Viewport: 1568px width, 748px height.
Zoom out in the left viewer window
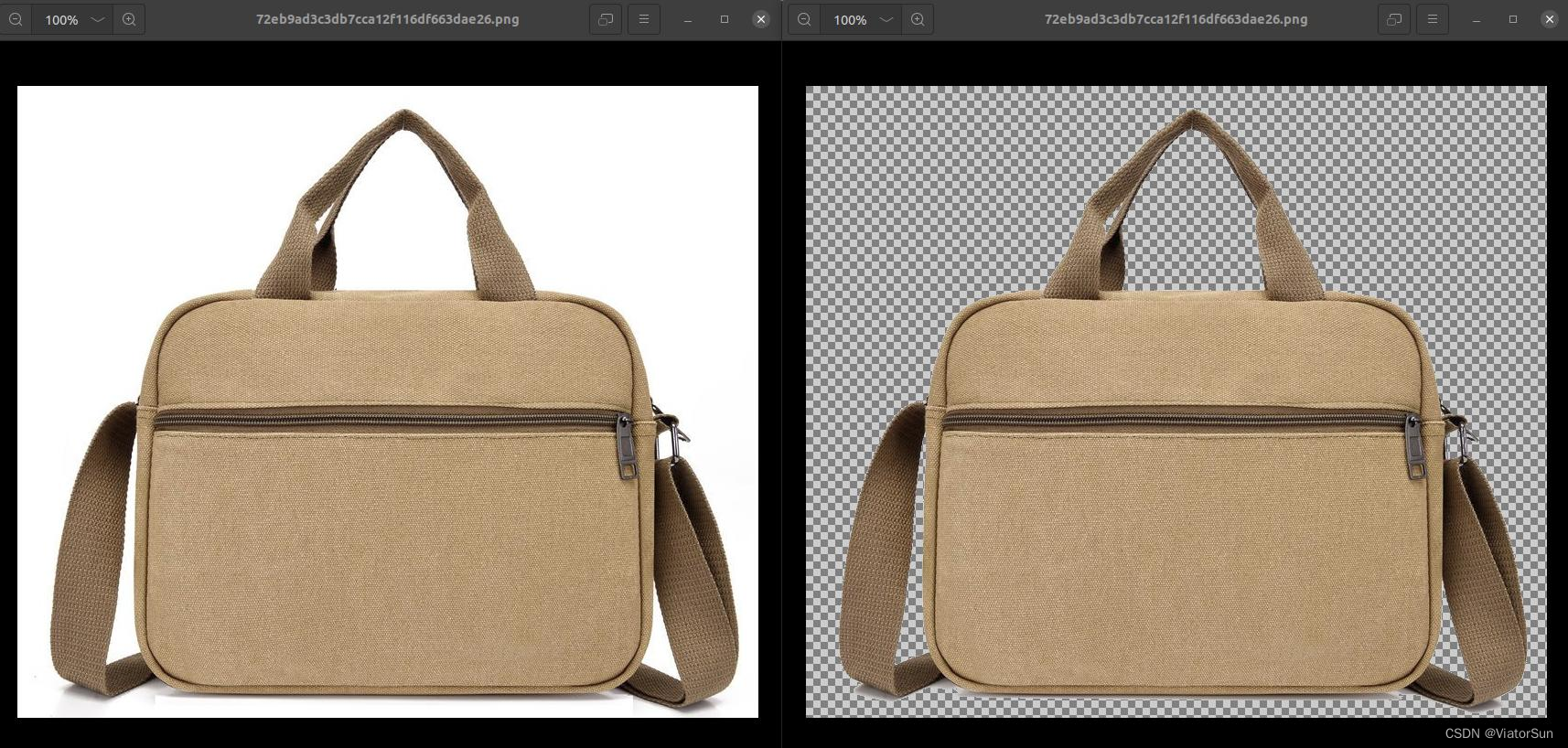pos(16,19)
